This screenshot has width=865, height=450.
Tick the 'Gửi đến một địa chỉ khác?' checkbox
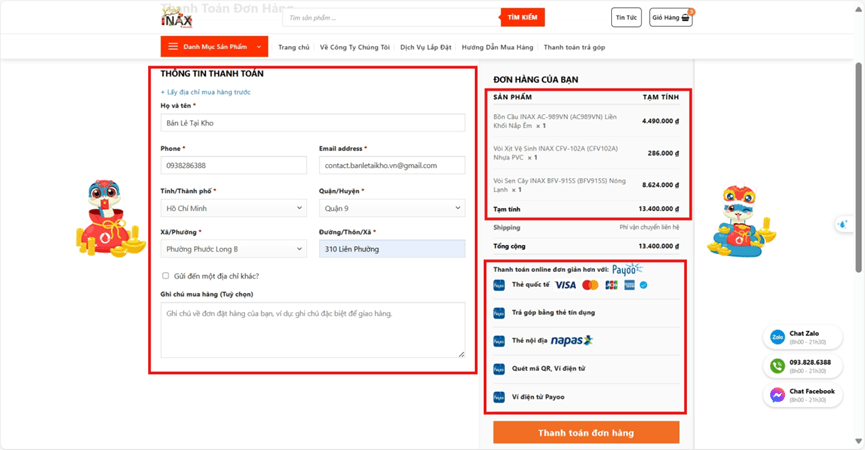166,276
